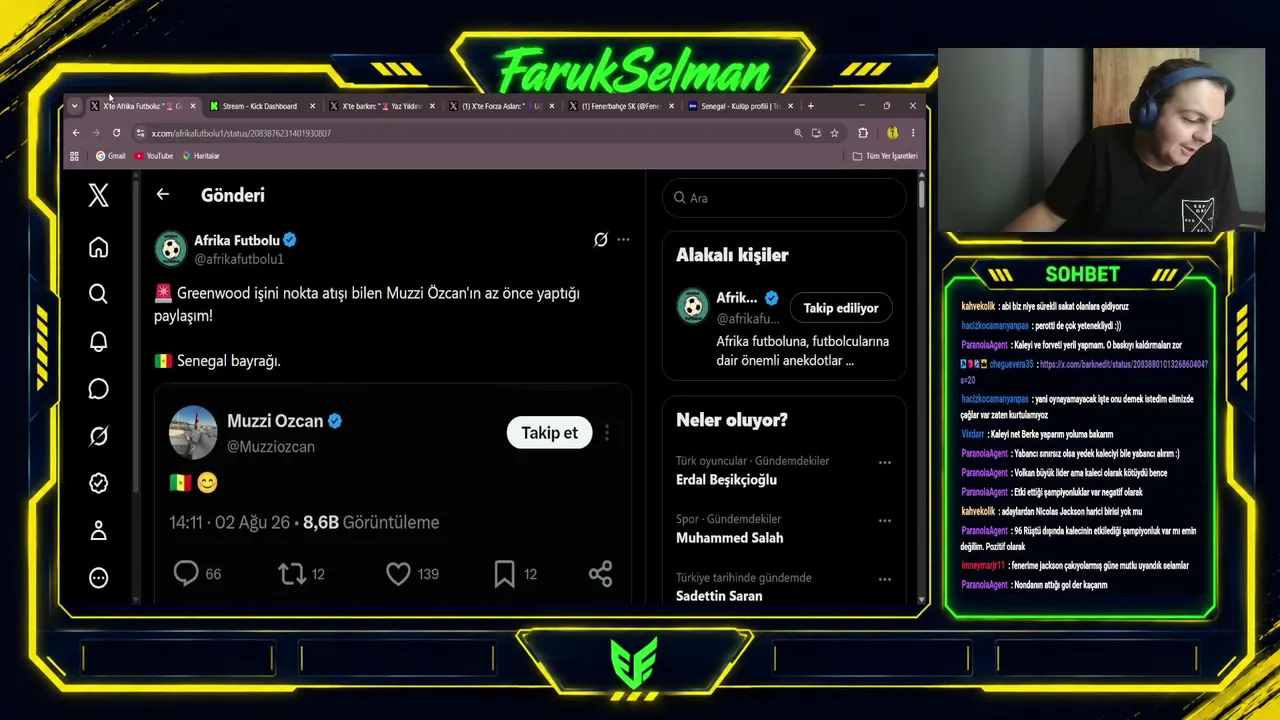The image size is (1280, 720).
Task: Open the Erdal Beşikçioğlu trend
Action: pyautogui.click(x=726, y=480)
